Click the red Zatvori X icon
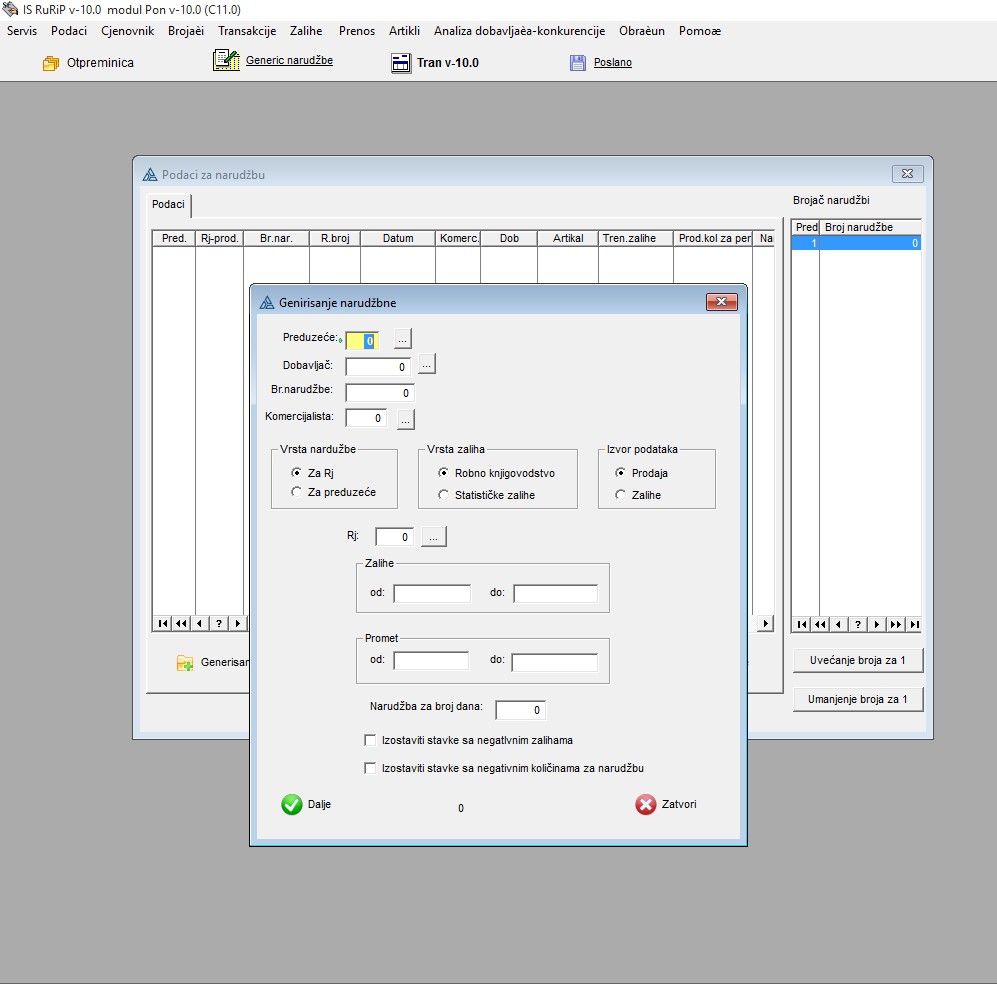Image resolution: width=997 pixels, height=985 pixels. coord(646,805)
